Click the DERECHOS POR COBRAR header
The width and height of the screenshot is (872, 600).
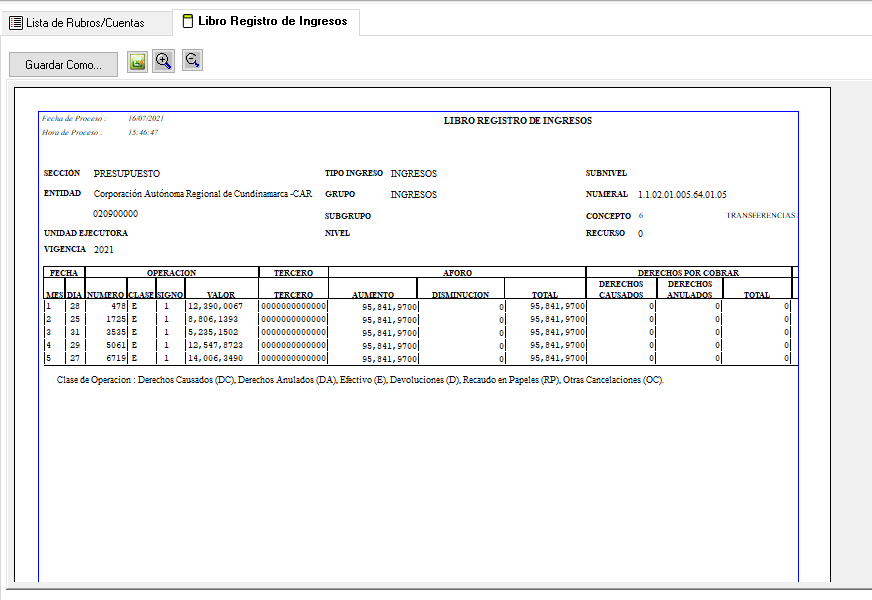(x=688, y=272)
